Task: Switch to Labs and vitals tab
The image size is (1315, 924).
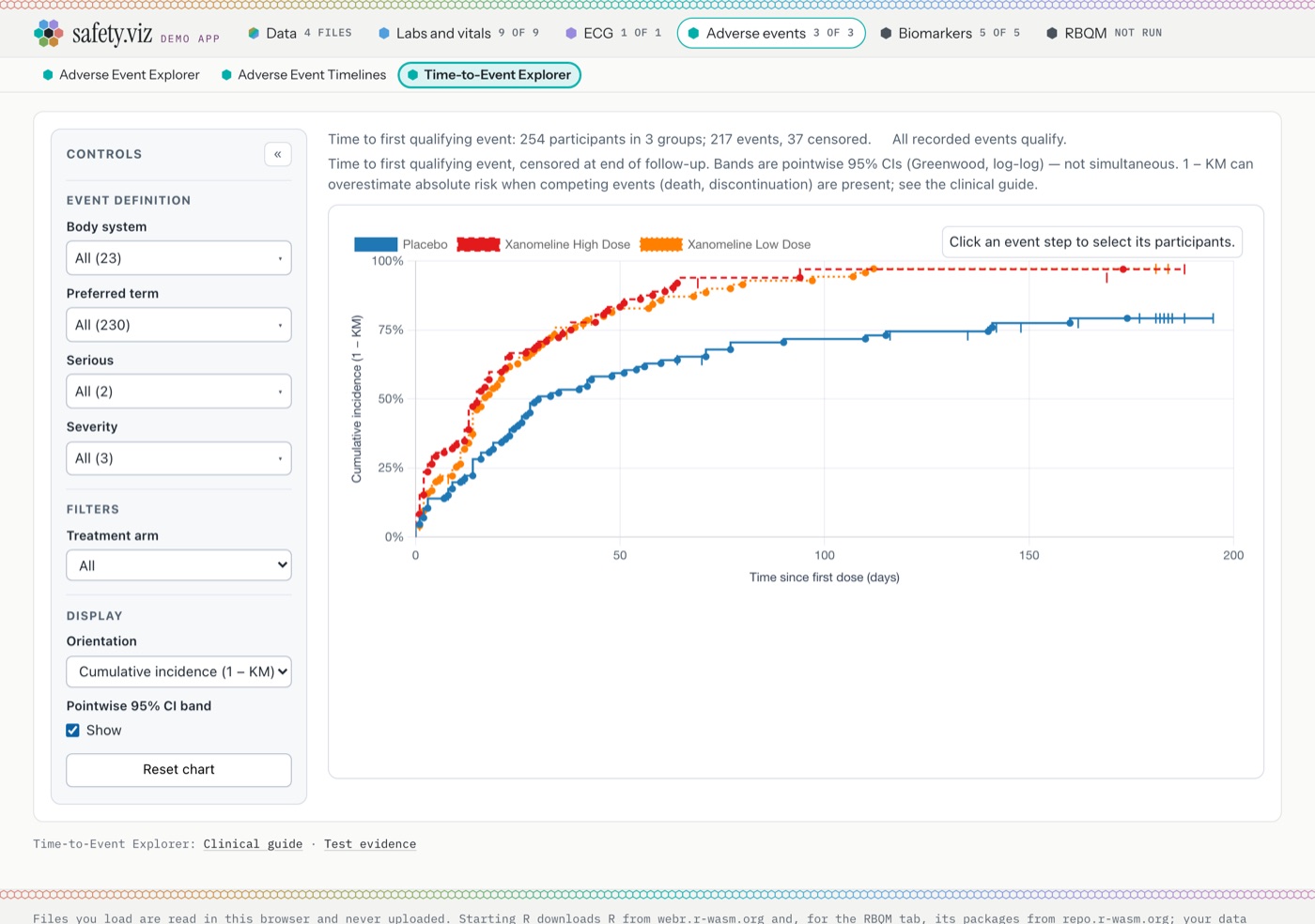Action: coord(458,33)
